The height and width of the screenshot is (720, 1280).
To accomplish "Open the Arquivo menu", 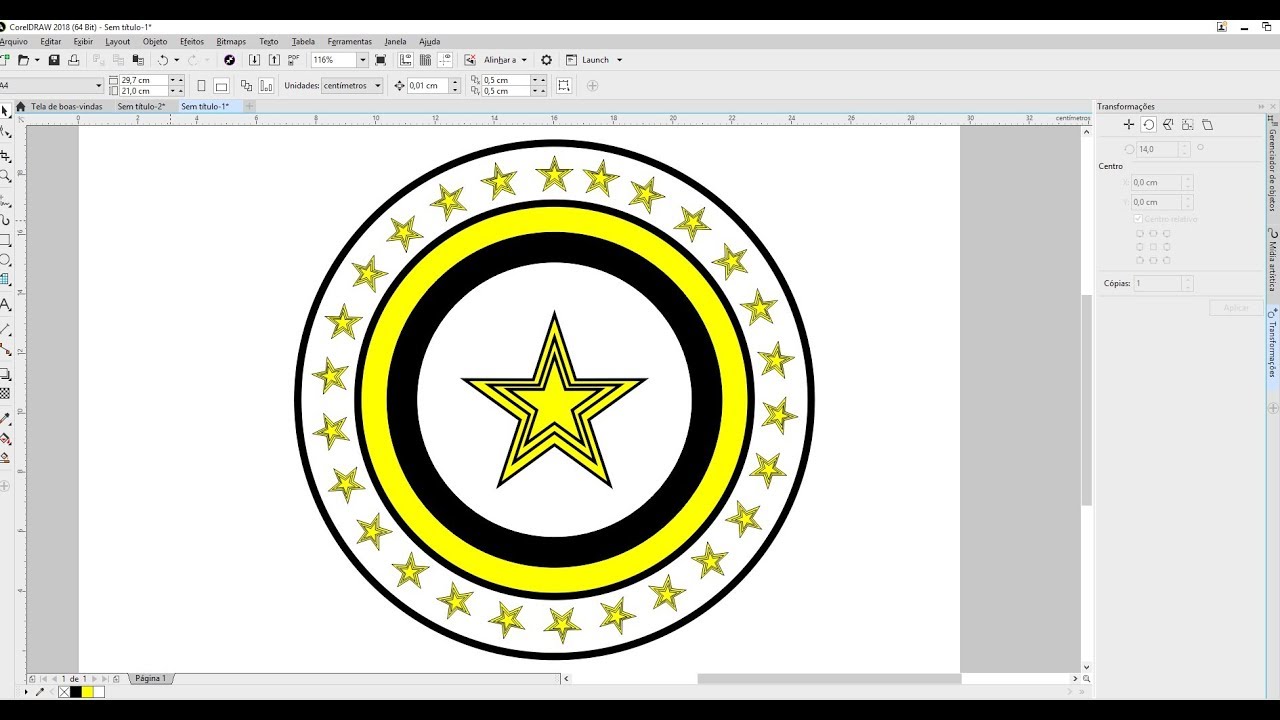I will click(13, 42).
